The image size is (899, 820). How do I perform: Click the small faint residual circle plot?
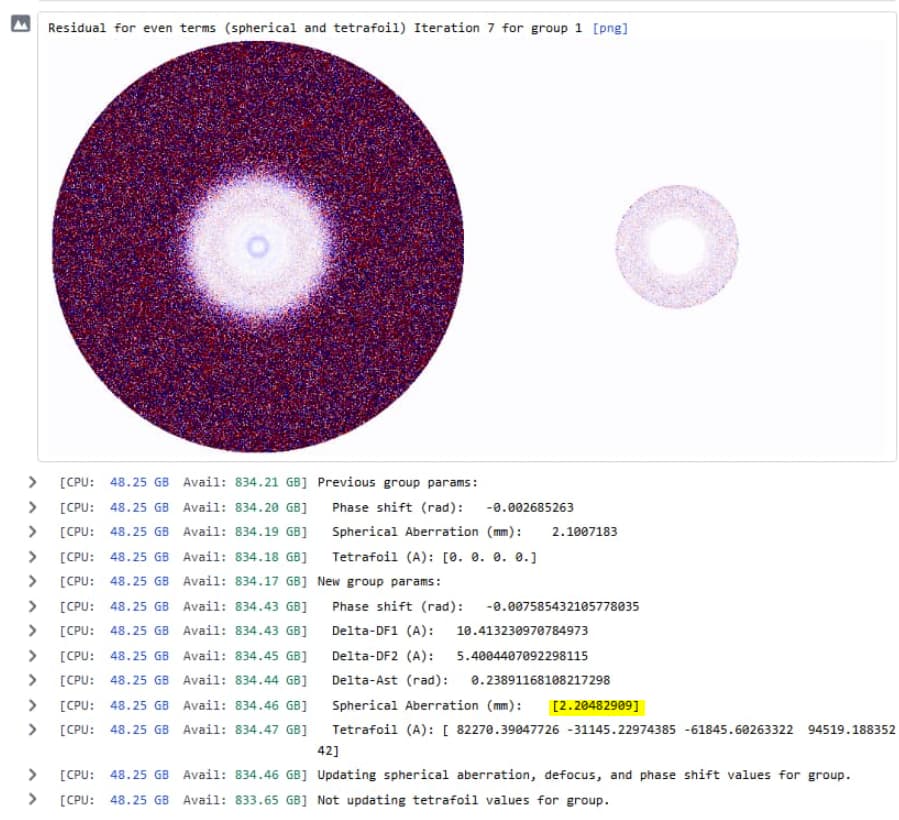point(677,247)
